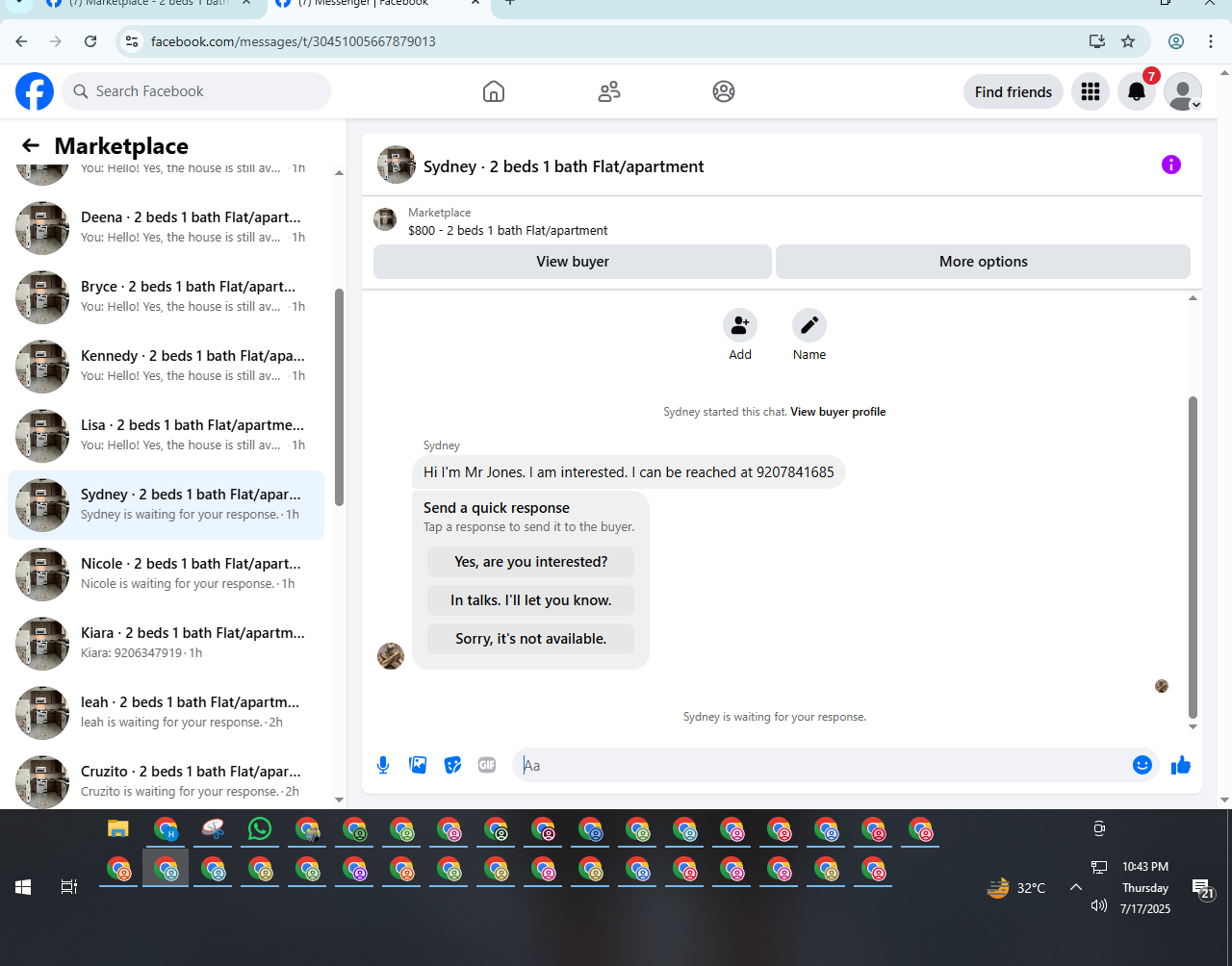This screenshot has height=966, width=1232.
Task: Open the GIF picker icon
Action: click(487, 765)
